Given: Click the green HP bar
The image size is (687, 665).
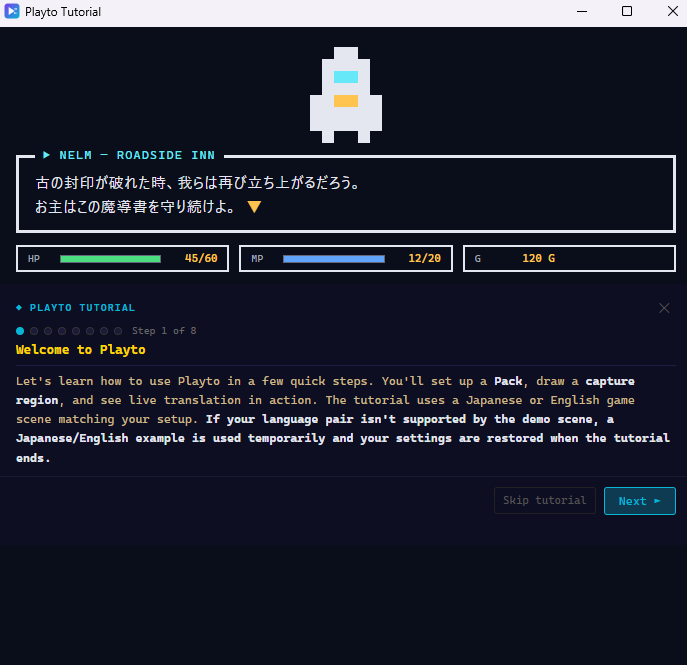Looking at the screenshot, I should (x=110, y=259).
